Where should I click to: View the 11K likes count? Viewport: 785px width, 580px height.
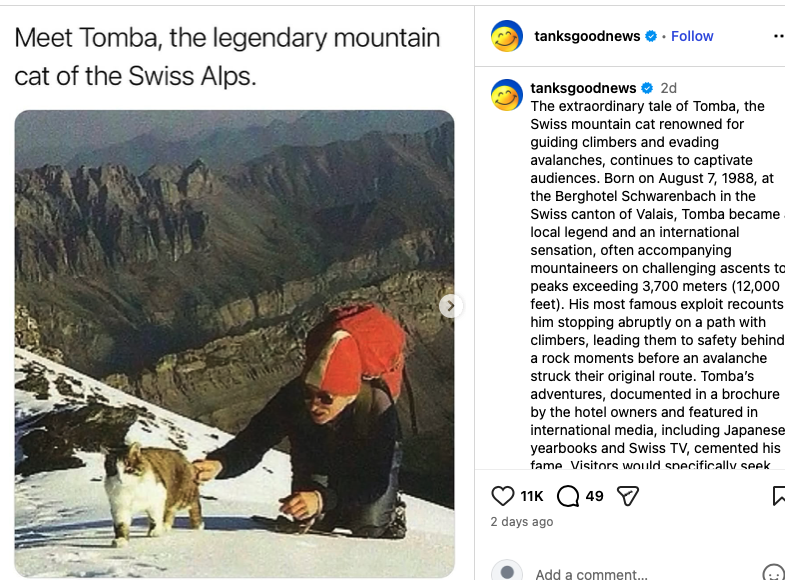point(532,496)
